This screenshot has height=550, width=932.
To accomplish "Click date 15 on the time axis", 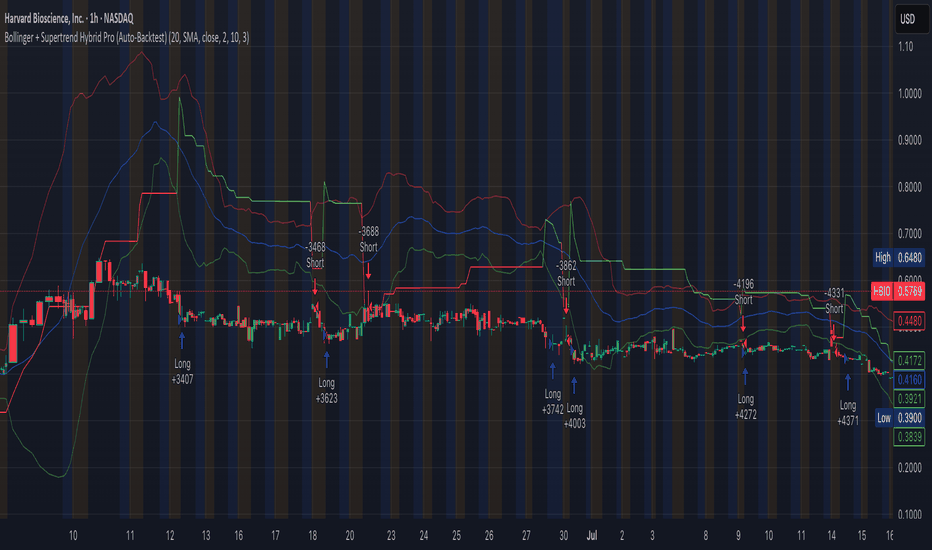I will [861, 536].
